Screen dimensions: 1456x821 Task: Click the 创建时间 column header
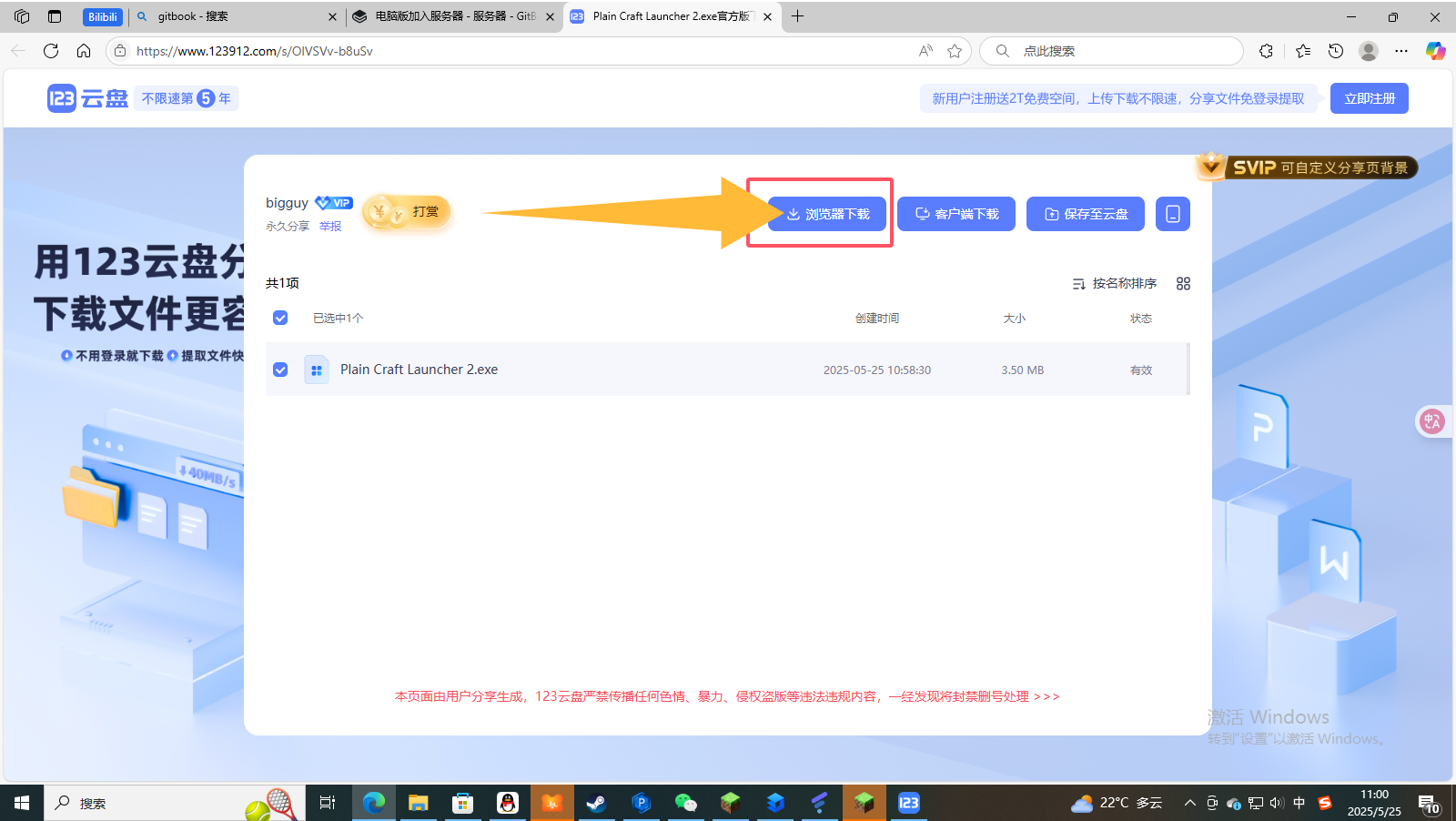point(877,319)
